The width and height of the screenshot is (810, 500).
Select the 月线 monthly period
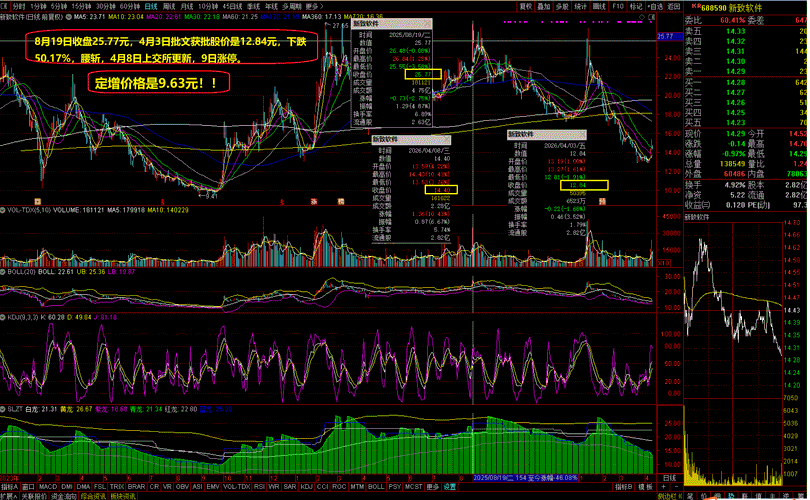pyautogui.click(x=186, y=7)
